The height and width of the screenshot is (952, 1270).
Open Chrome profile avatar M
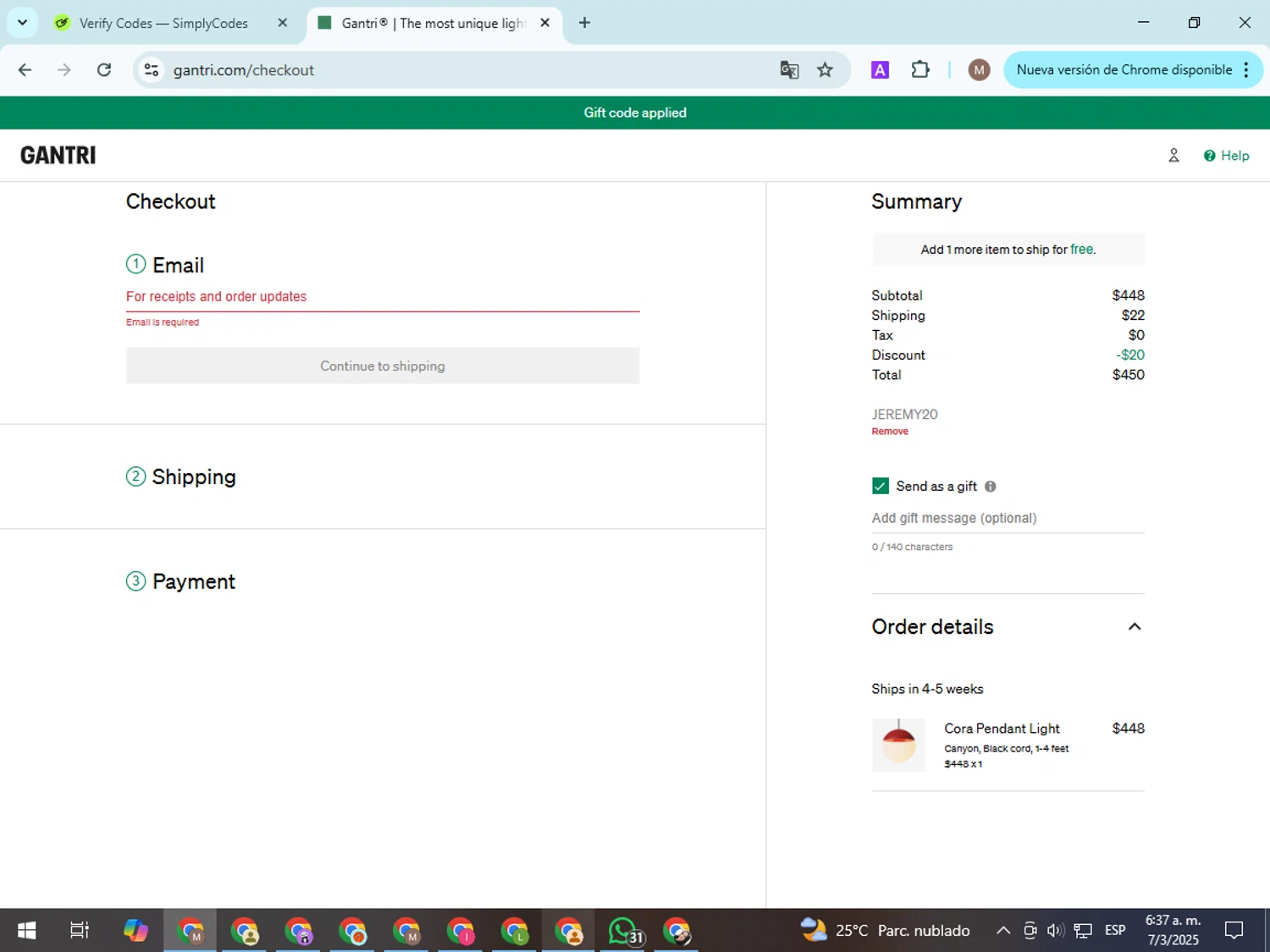[x=979, y=70]
